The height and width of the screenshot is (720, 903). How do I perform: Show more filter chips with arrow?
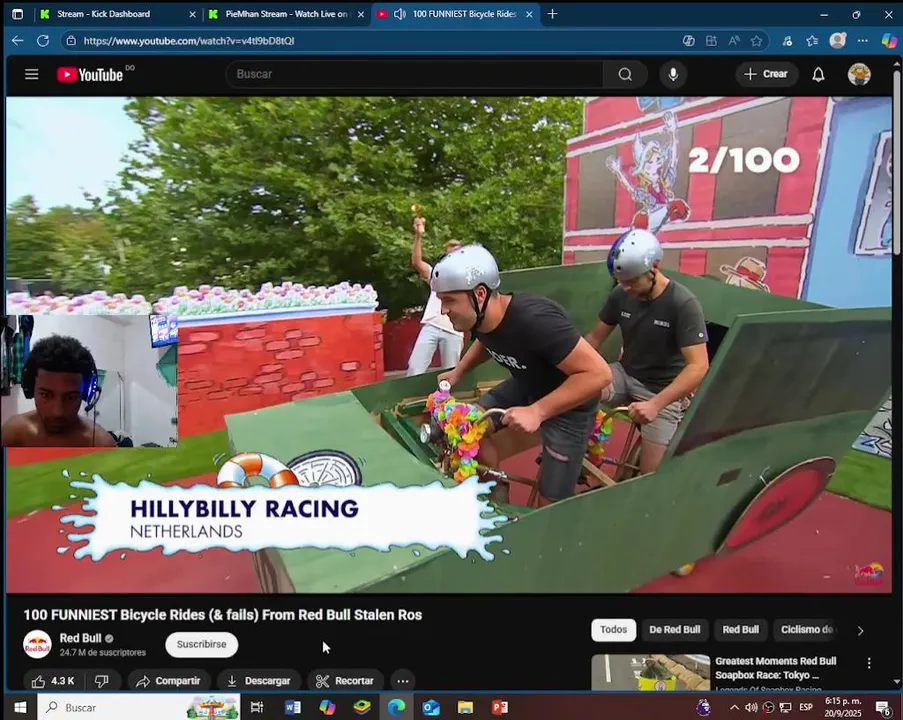860,631
